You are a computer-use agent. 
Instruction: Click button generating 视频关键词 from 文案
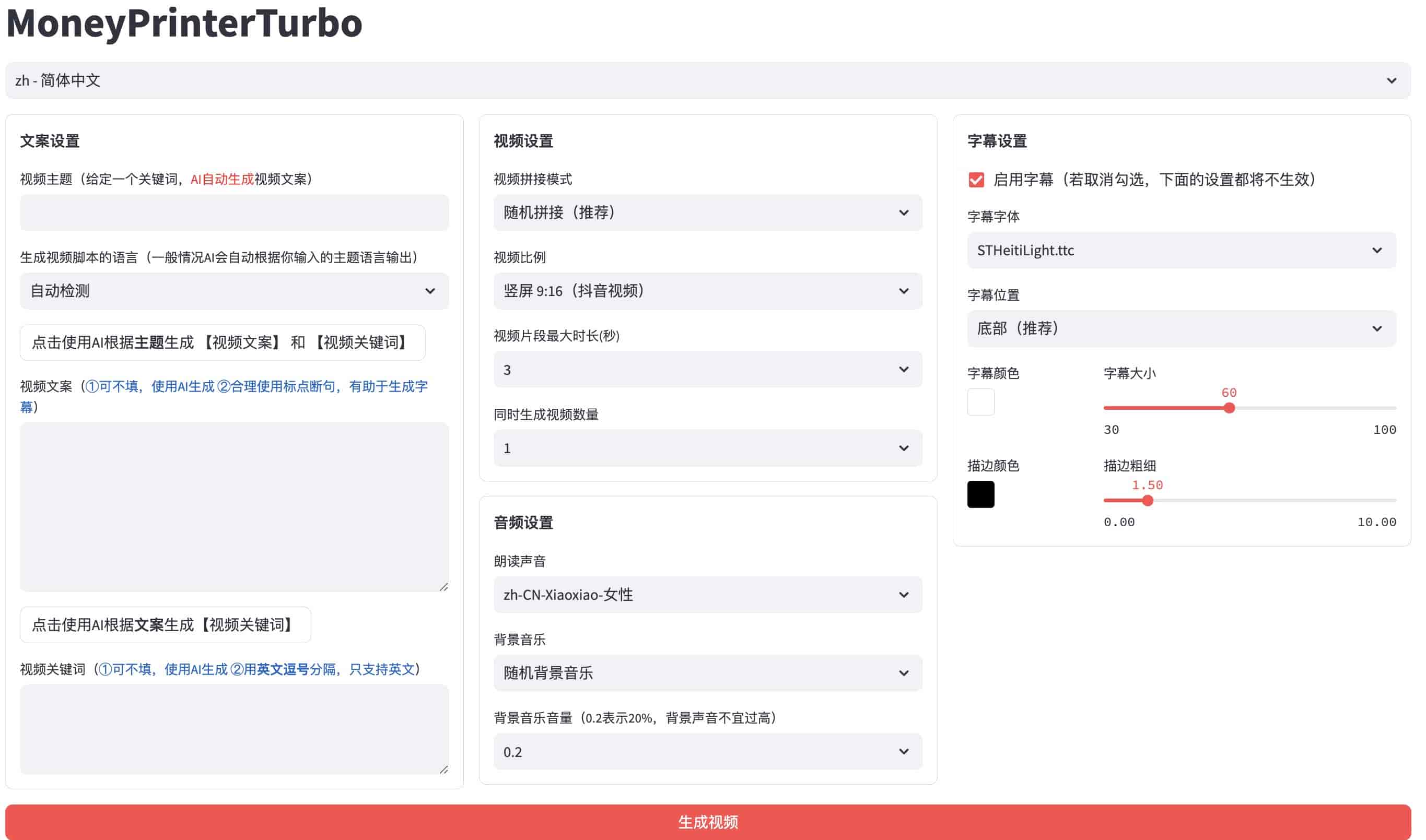tap(165, 625)
